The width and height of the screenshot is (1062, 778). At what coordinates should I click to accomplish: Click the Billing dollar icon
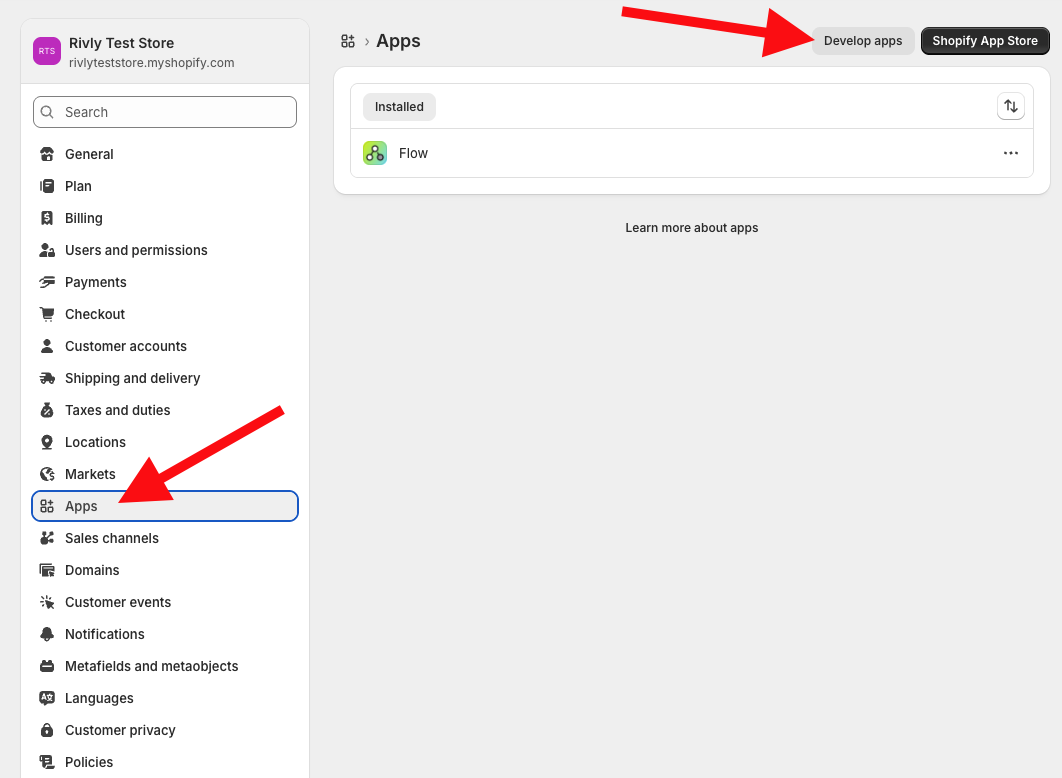47,218
